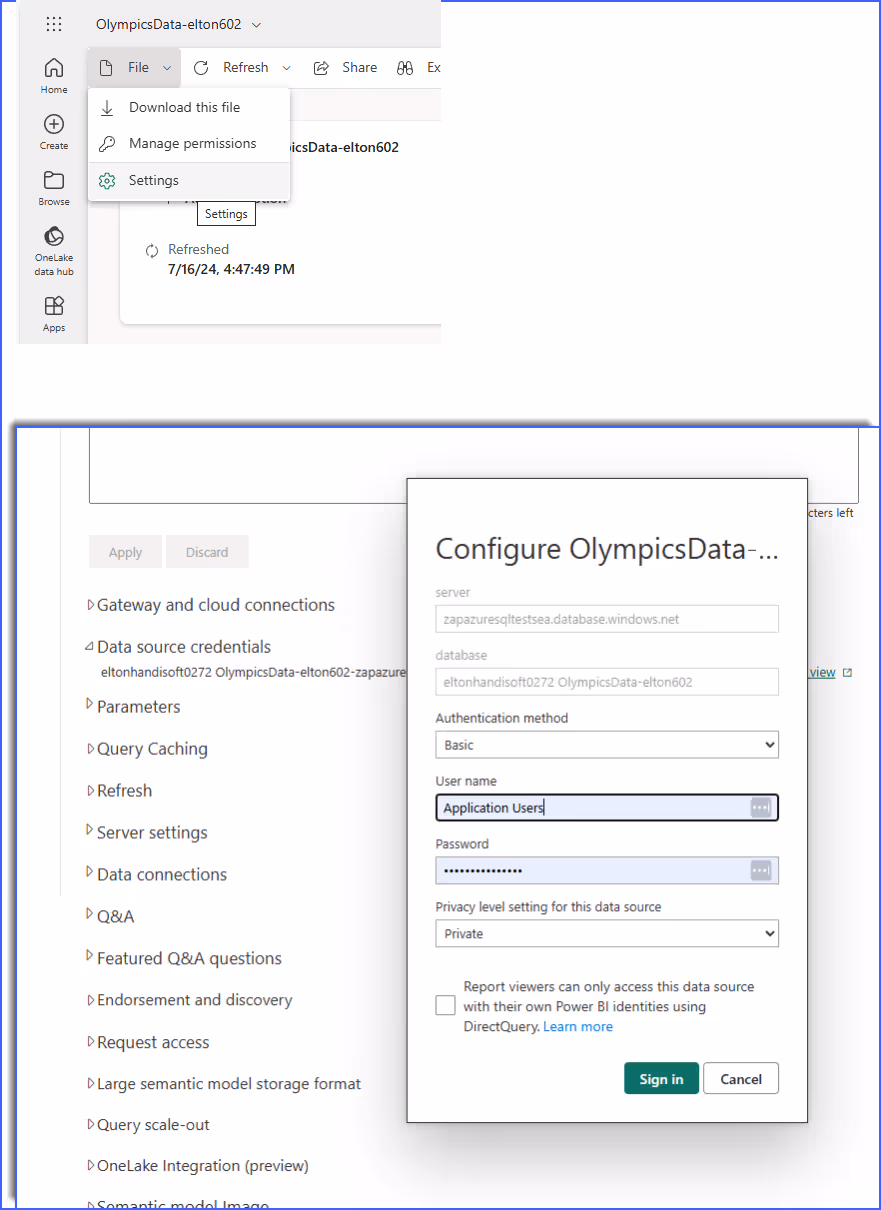Select Download this file menu entry

pos(184,107)
